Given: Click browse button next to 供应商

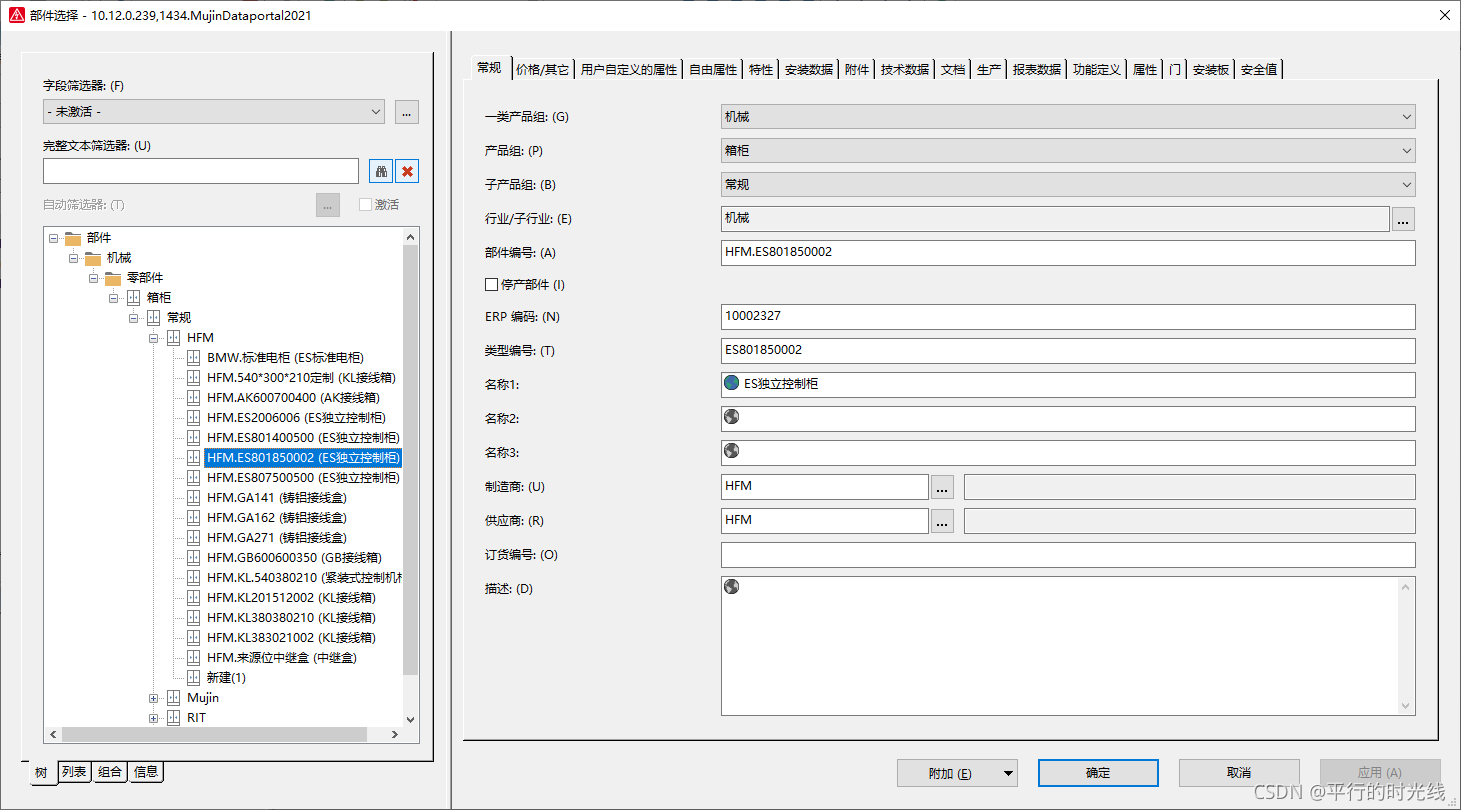Looking at the screenshot, I should click(x=942, y=521).
